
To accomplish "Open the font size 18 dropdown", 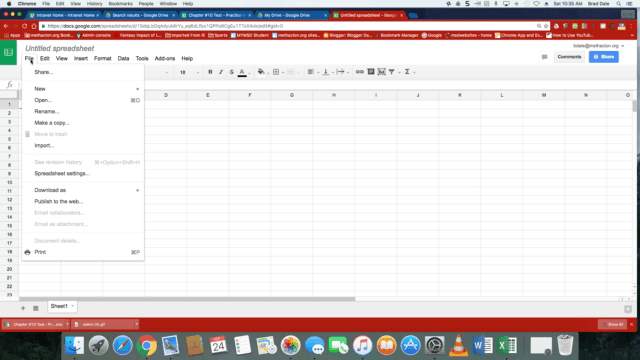I will click(189, 72).
